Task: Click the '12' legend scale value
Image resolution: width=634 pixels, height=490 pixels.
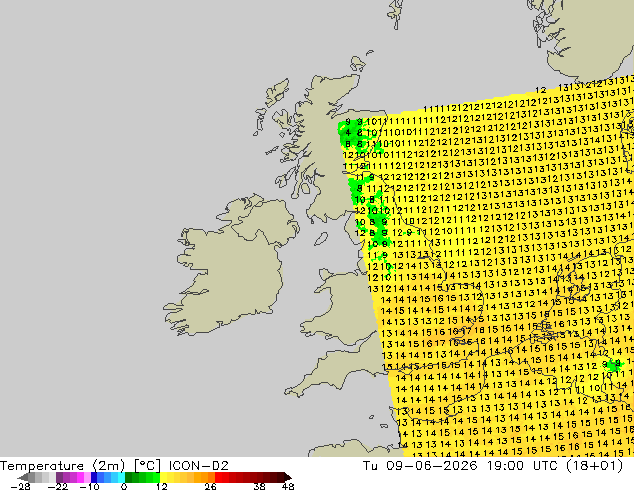Action: (x=162, y=486)
